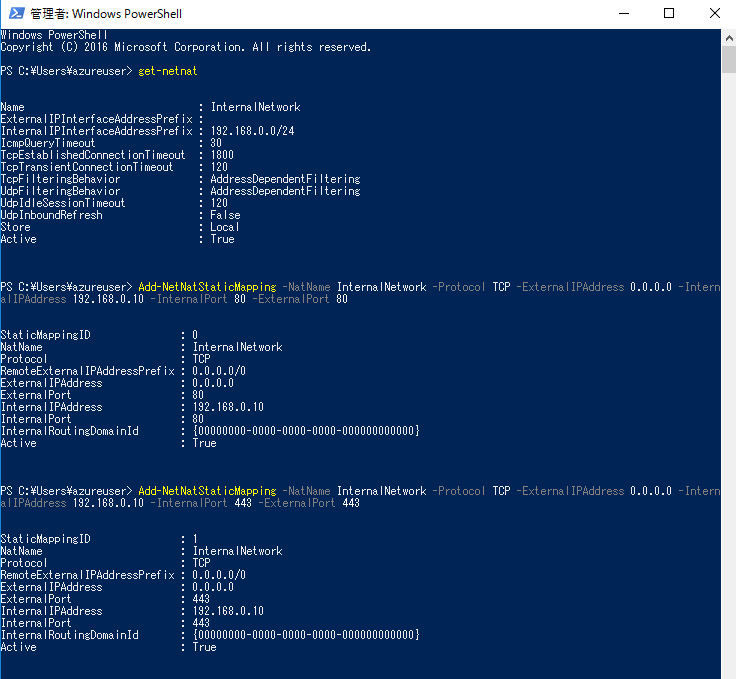736x679 pixels.
Task: Click the first Add-NetNatStaticMapping command
Action: click(207, 287)
